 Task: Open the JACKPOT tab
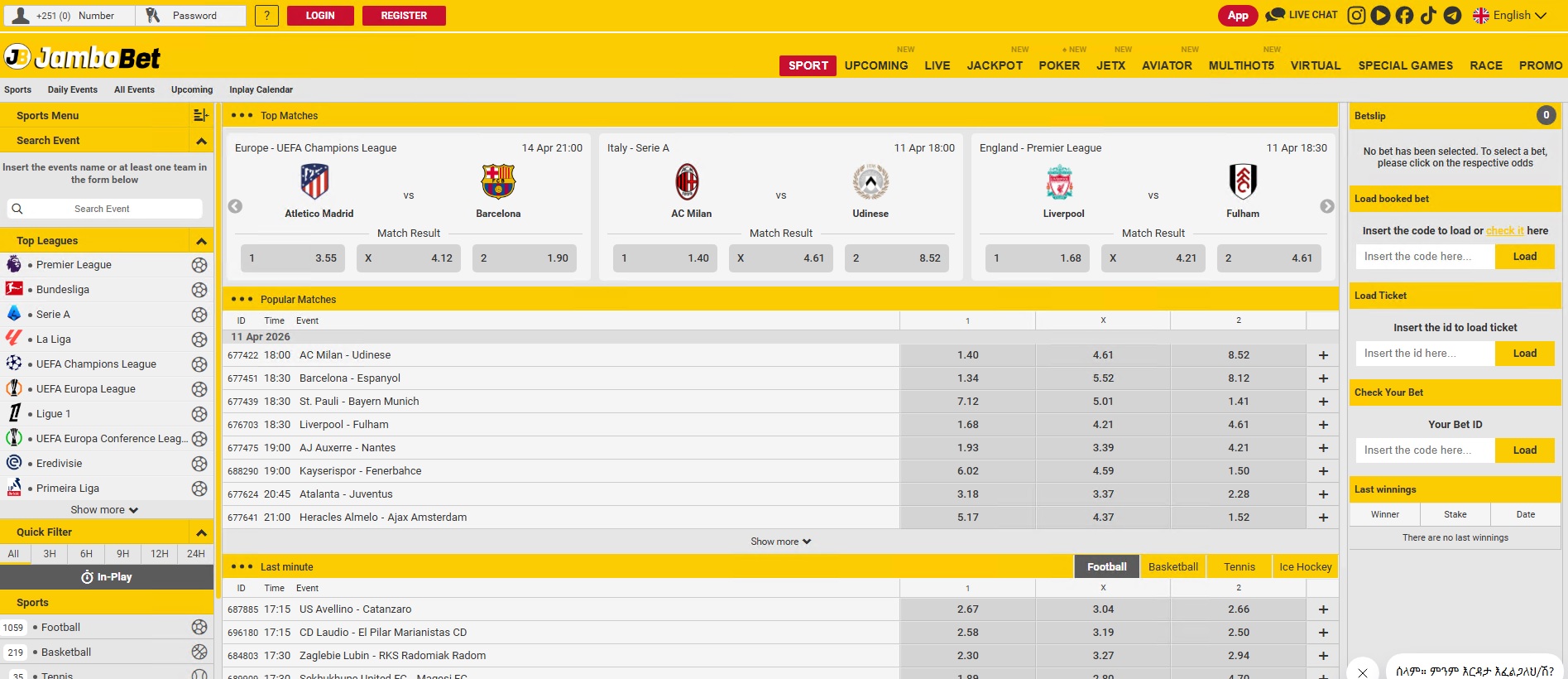pos(995,65)
